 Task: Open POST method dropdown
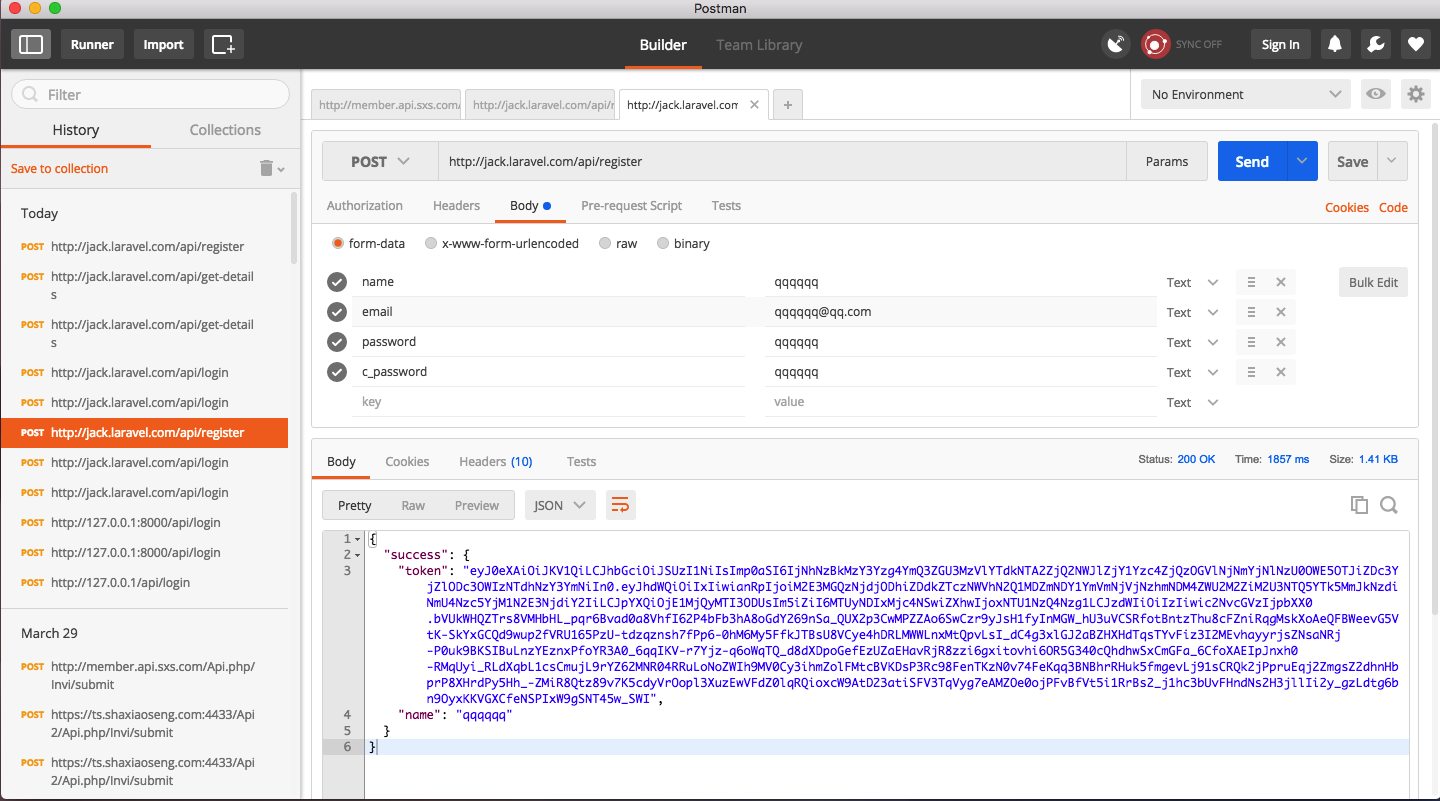[380, 161]
